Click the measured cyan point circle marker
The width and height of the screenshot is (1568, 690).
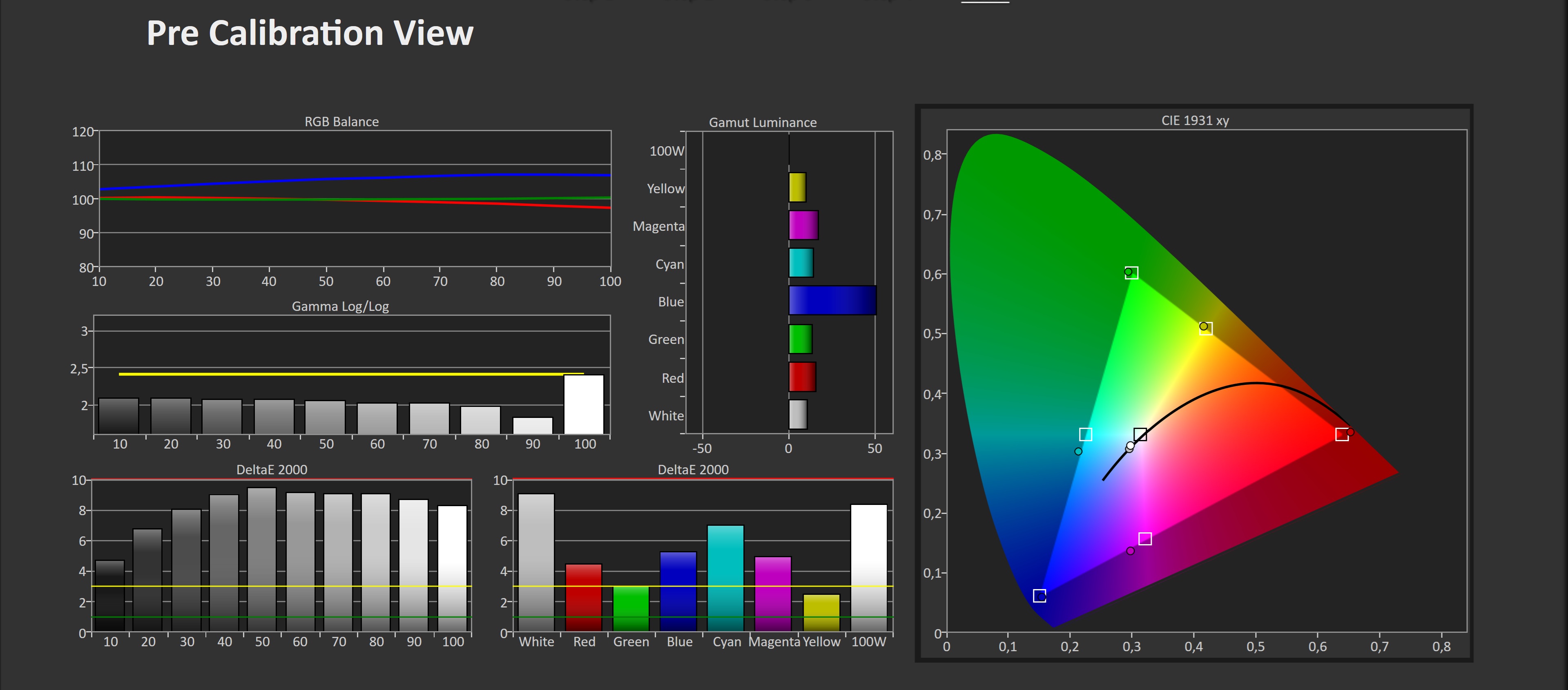pyautogui.click(x=1078, y=451)
